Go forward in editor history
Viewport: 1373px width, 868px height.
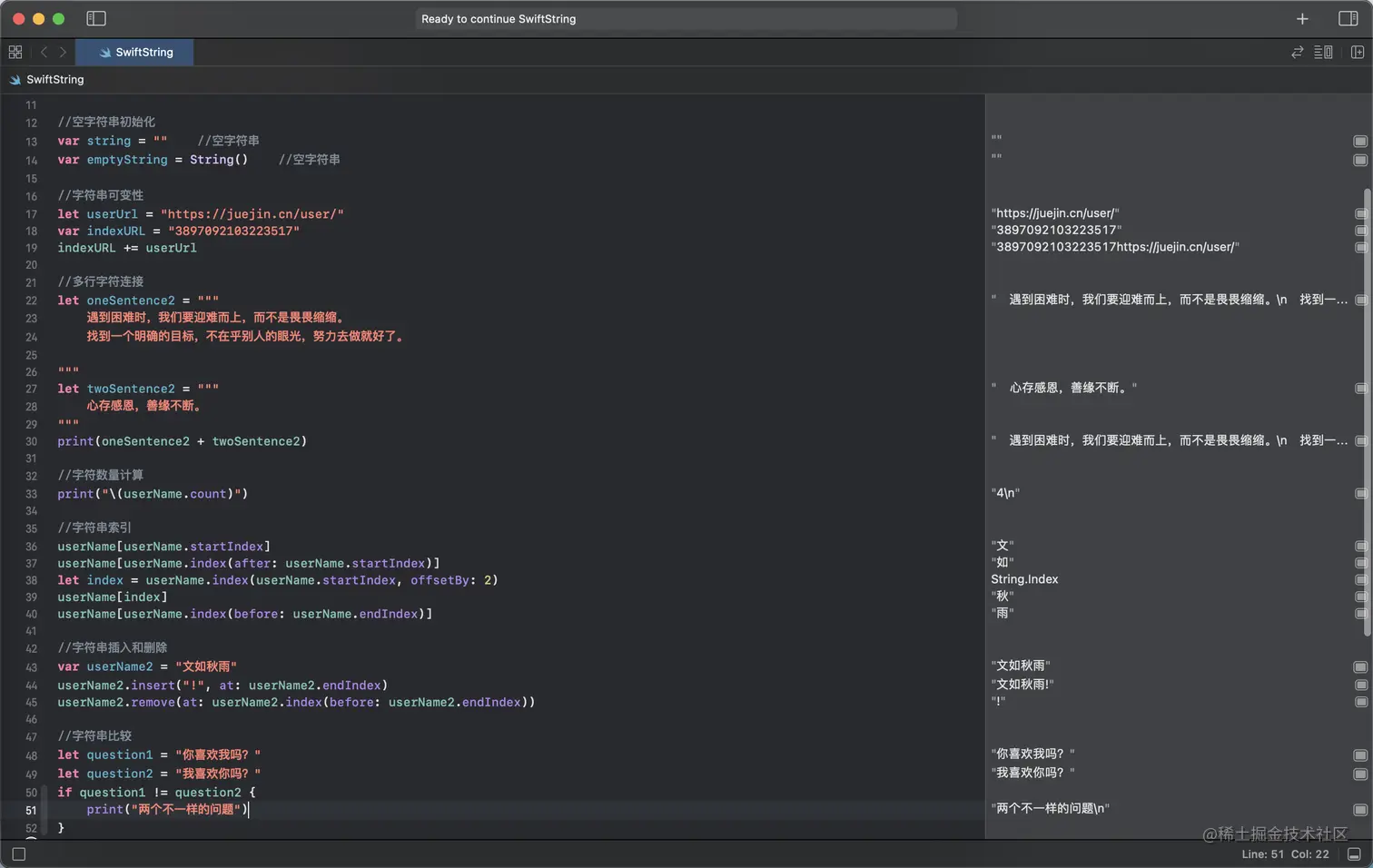(63, 52)
